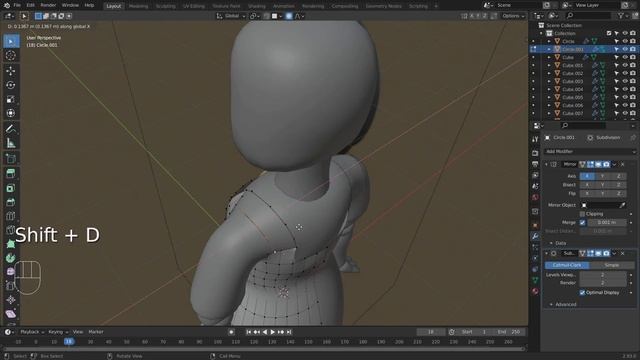This screenshot has width=640, height=360.
Task: Click the timeline play button
Action: (273, 332)
